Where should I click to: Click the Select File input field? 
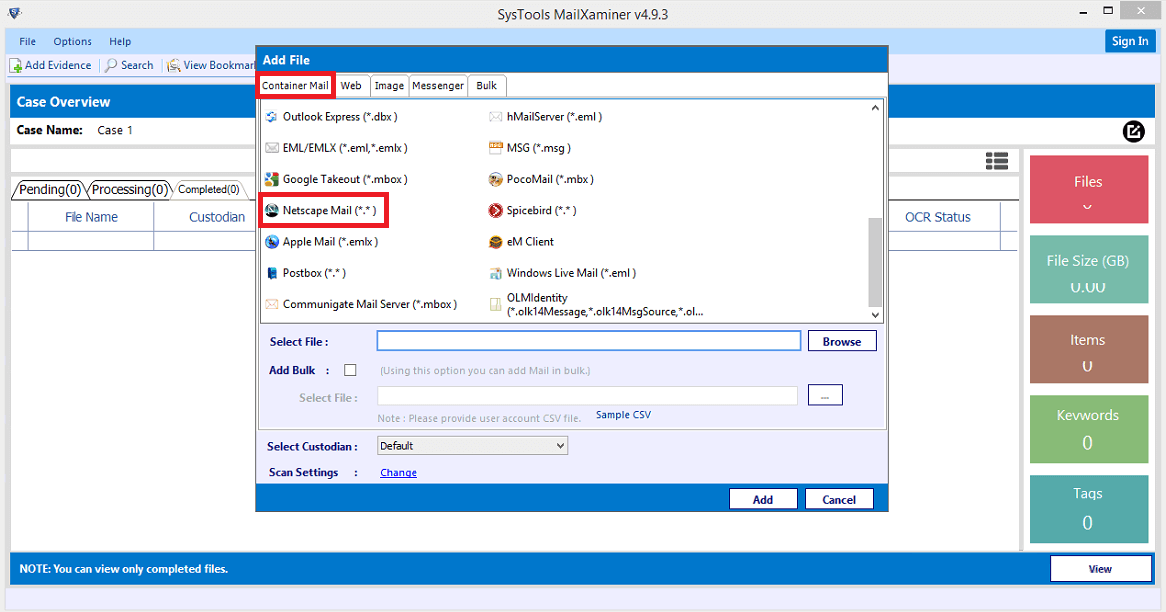coord(588,341)
